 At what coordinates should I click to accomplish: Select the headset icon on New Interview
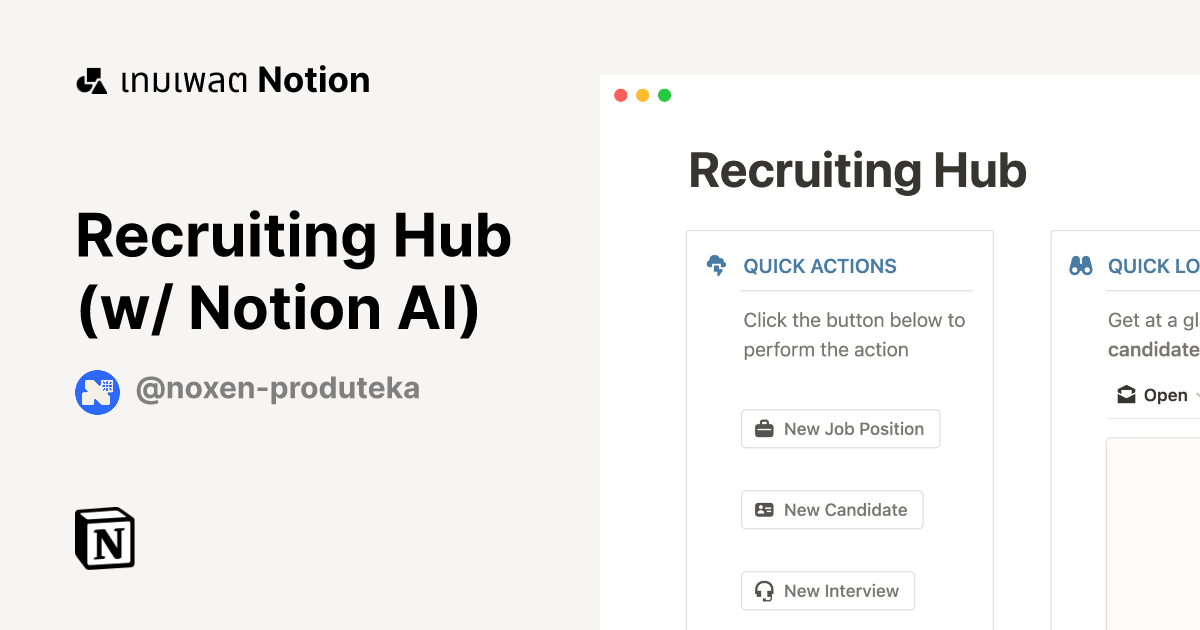(x=762, y=590)
